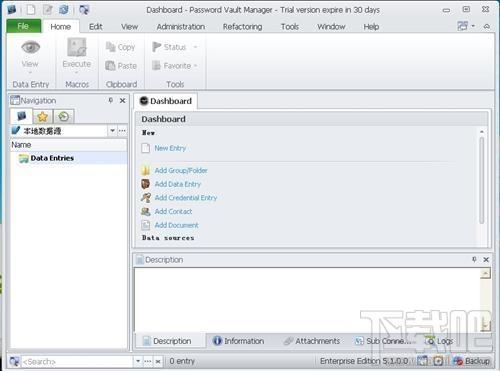Expand the data source dropdown arrow
Image resolution: width=500 pixels, height=371 pixels.
pyautogui.click(x=112, y=130)
